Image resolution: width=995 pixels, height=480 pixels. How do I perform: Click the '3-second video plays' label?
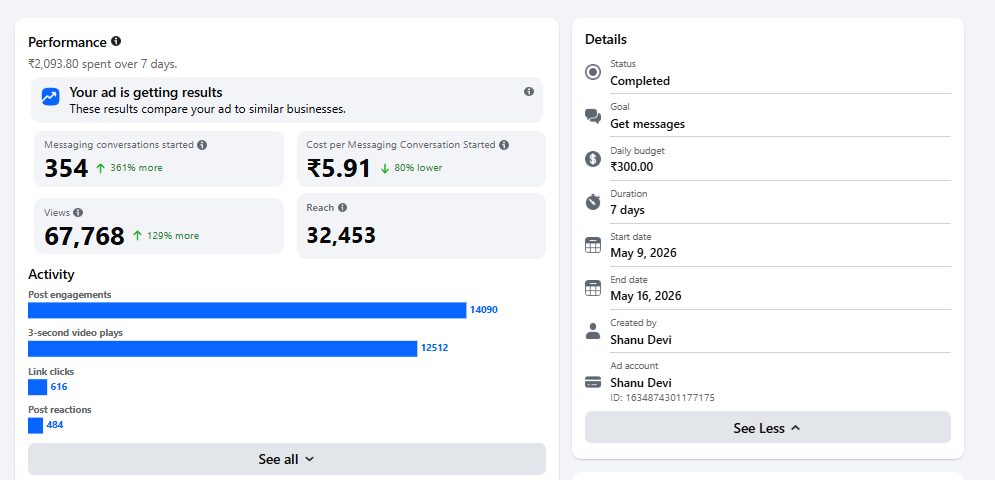[x=76, y=333]
